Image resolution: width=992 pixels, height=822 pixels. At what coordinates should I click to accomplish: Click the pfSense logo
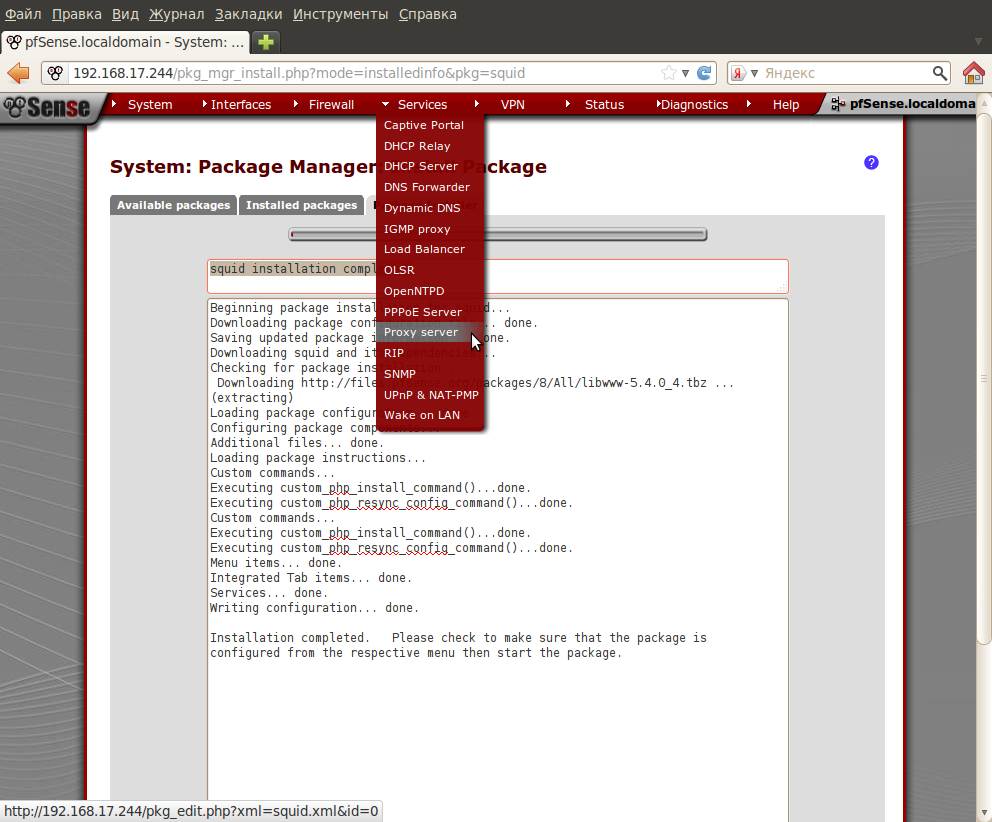tap(47, 108)
